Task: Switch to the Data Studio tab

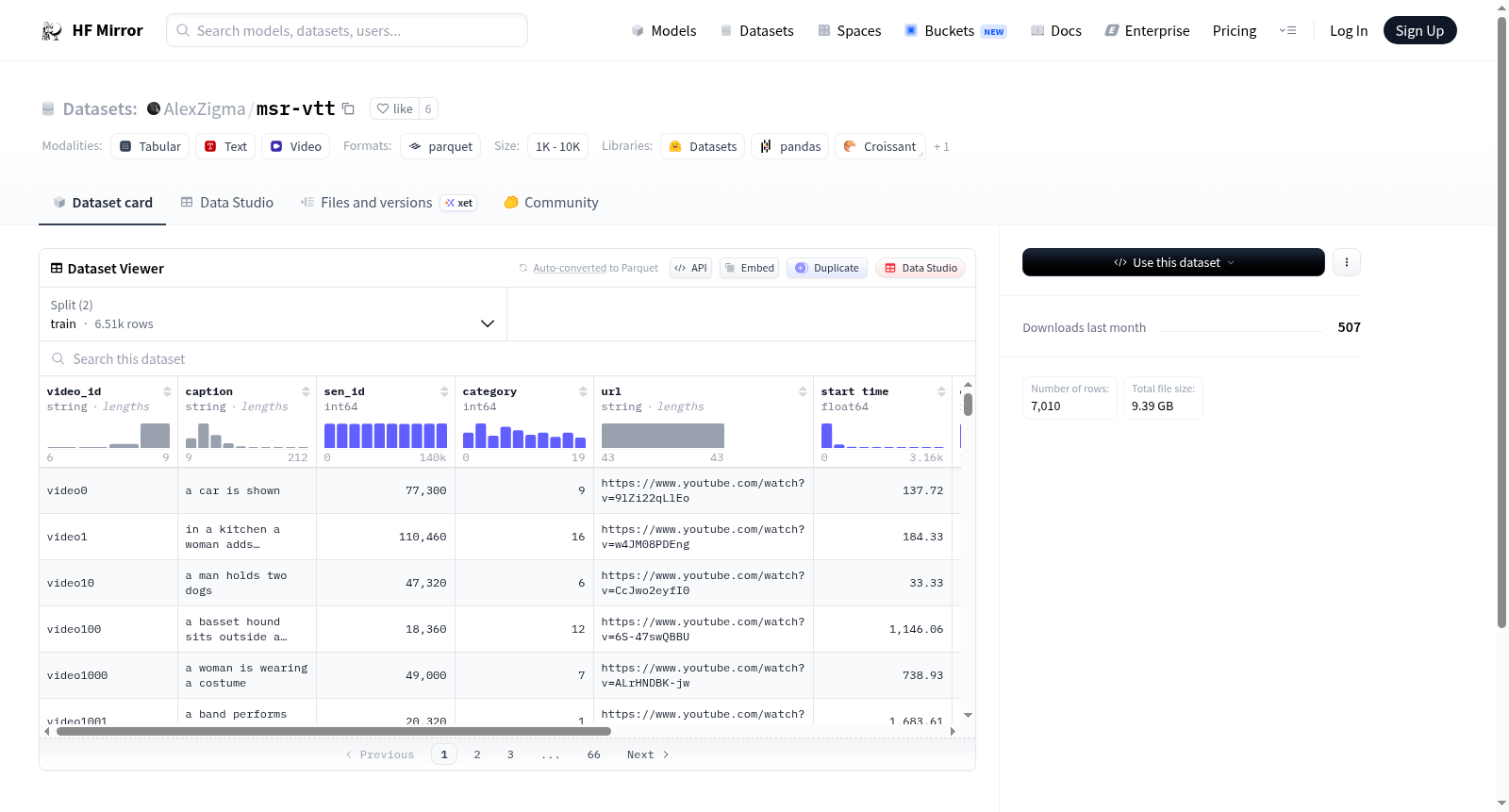Action: tap(227, 203)
